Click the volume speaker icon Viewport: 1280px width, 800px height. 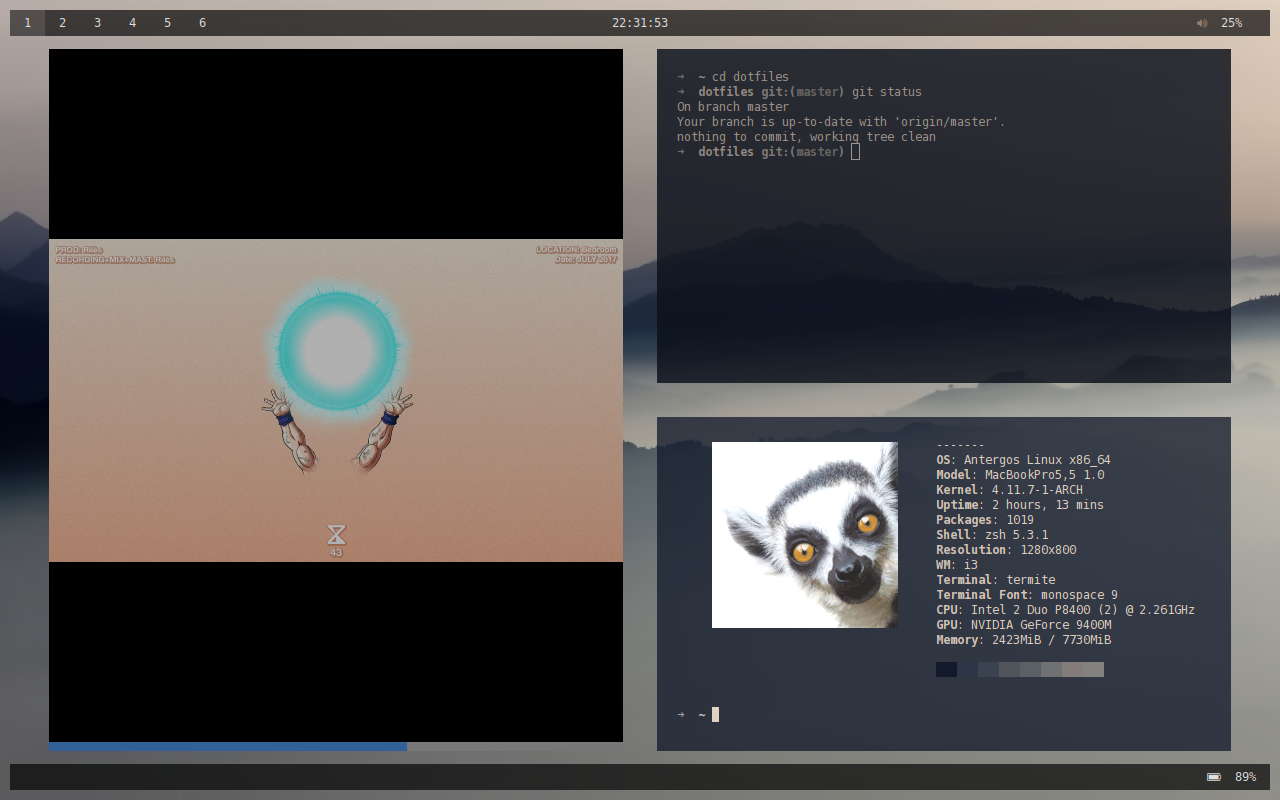(x=1202, y=23)
